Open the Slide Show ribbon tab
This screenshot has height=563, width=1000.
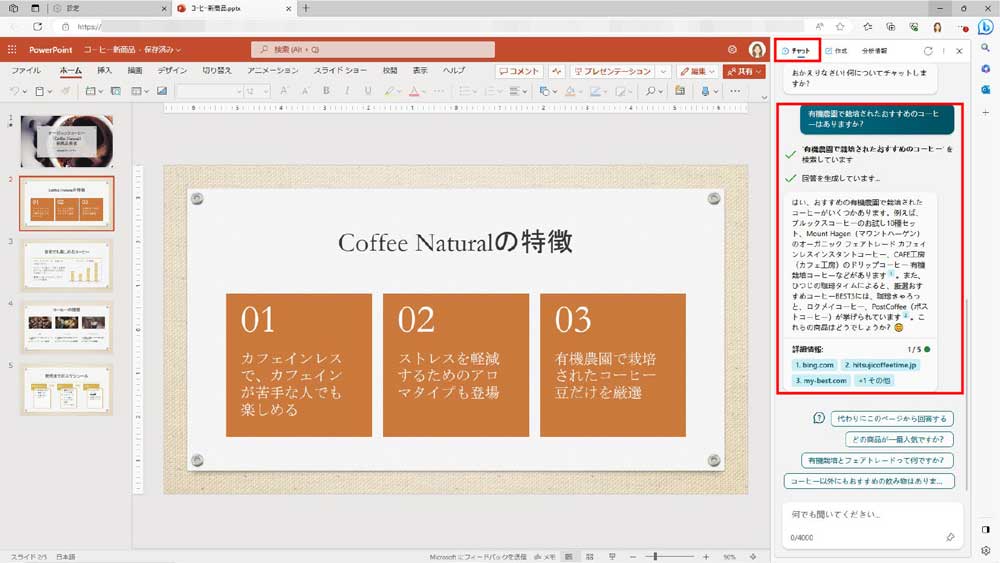coord(340,70)
